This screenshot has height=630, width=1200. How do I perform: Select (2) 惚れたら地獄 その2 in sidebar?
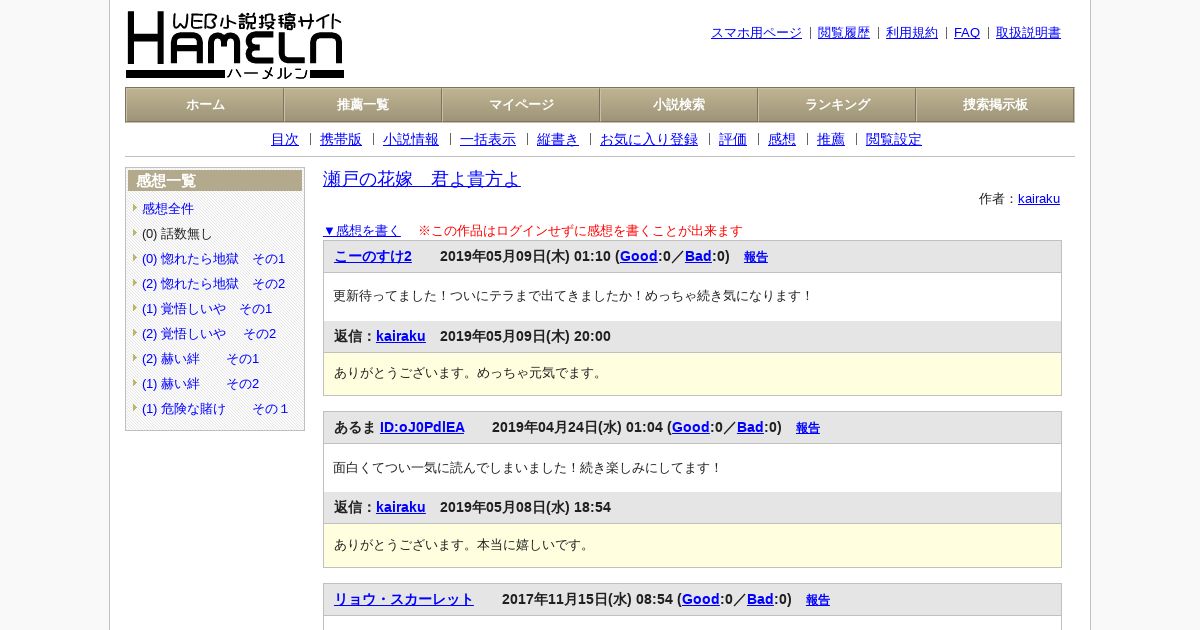(x=213, y=284)
